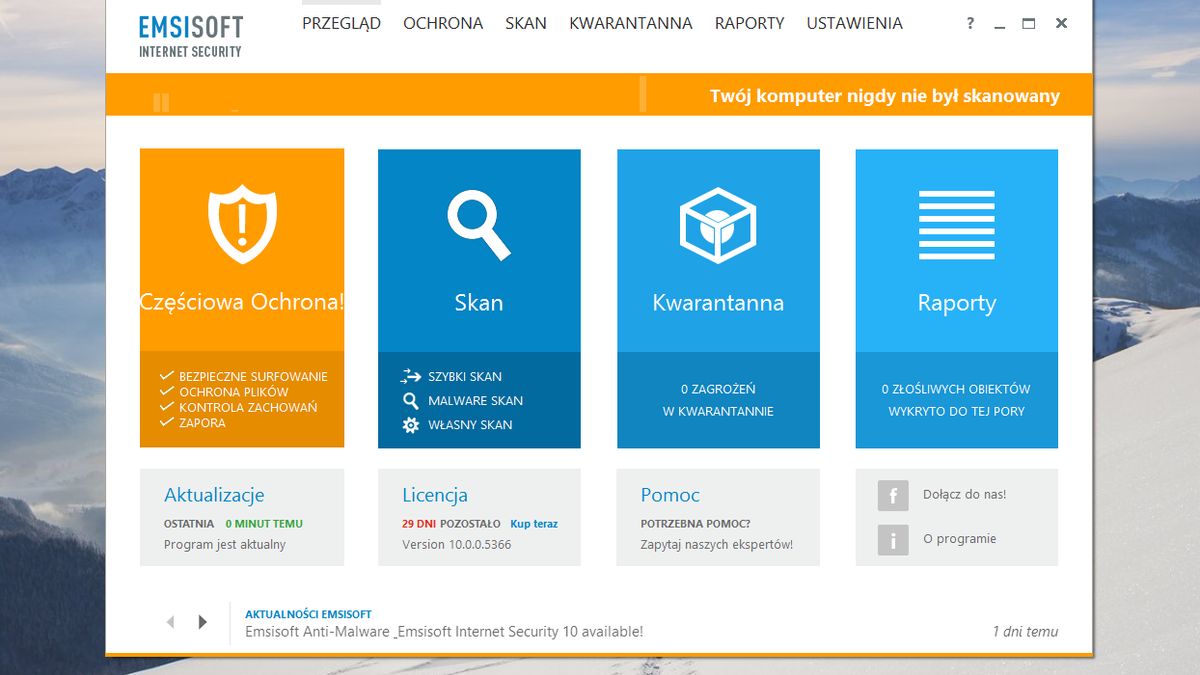Click the Aktualności Emsisoft label
1200x675 pixels.
[x=308, y=614]
